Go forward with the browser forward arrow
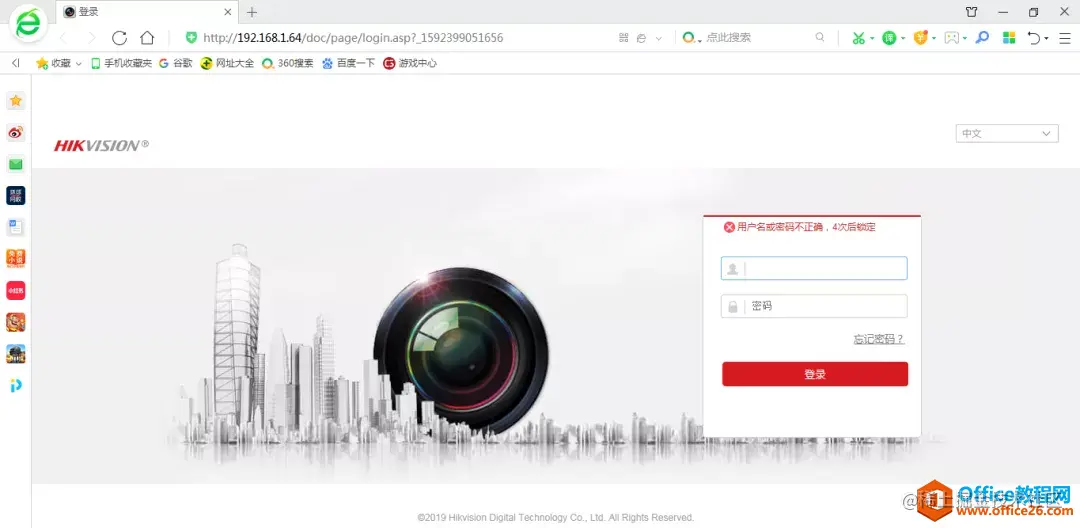The image size is (1080, 528). [x=92, y=38]
